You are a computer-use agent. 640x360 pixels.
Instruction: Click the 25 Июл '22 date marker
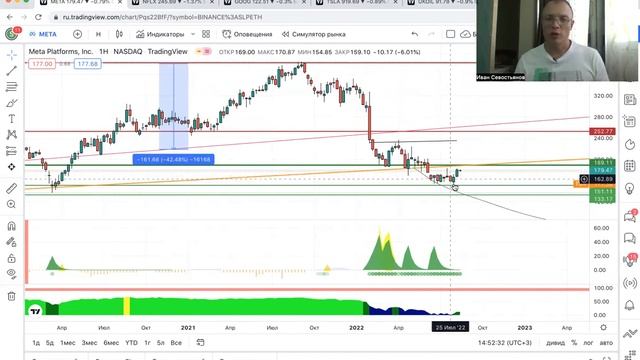pos(450,327)
